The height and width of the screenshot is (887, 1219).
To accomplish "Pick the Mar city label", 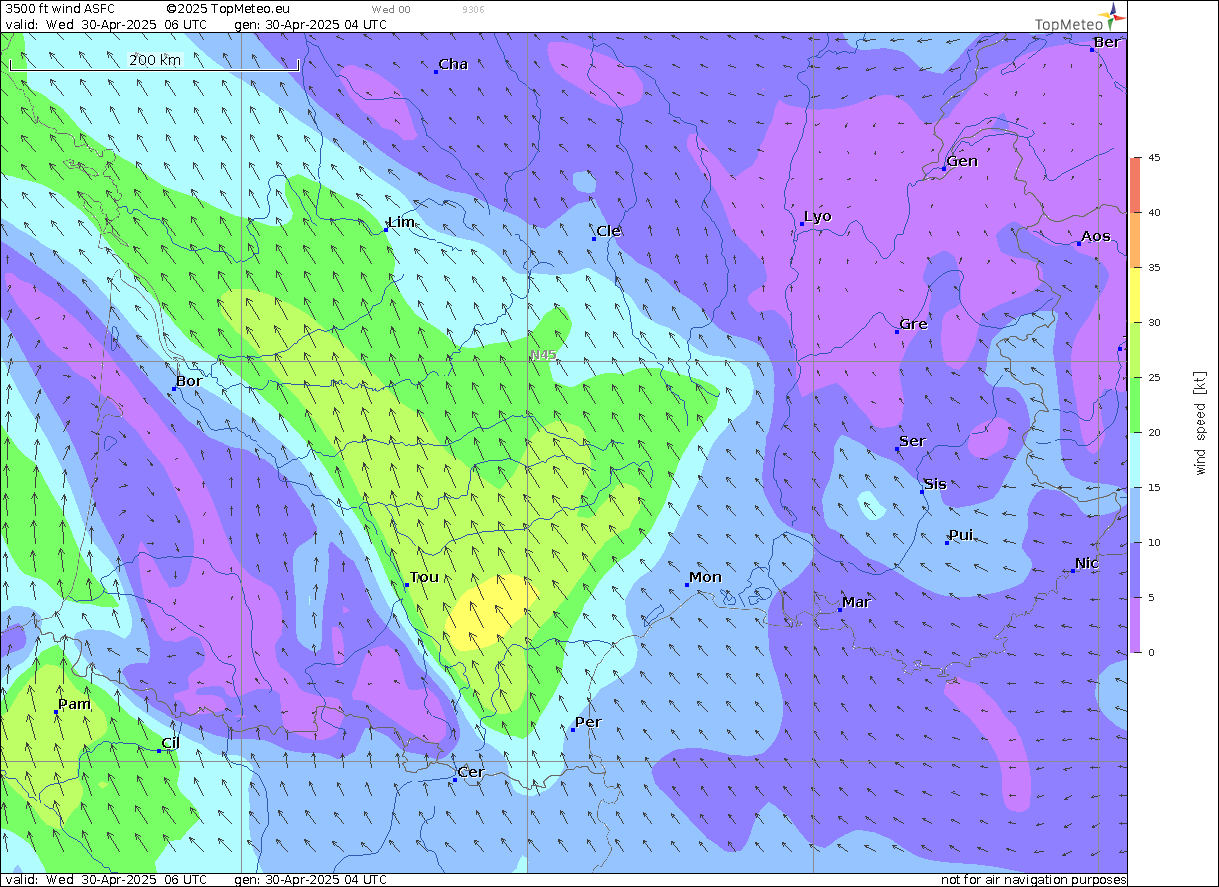I will click(856, 602).
